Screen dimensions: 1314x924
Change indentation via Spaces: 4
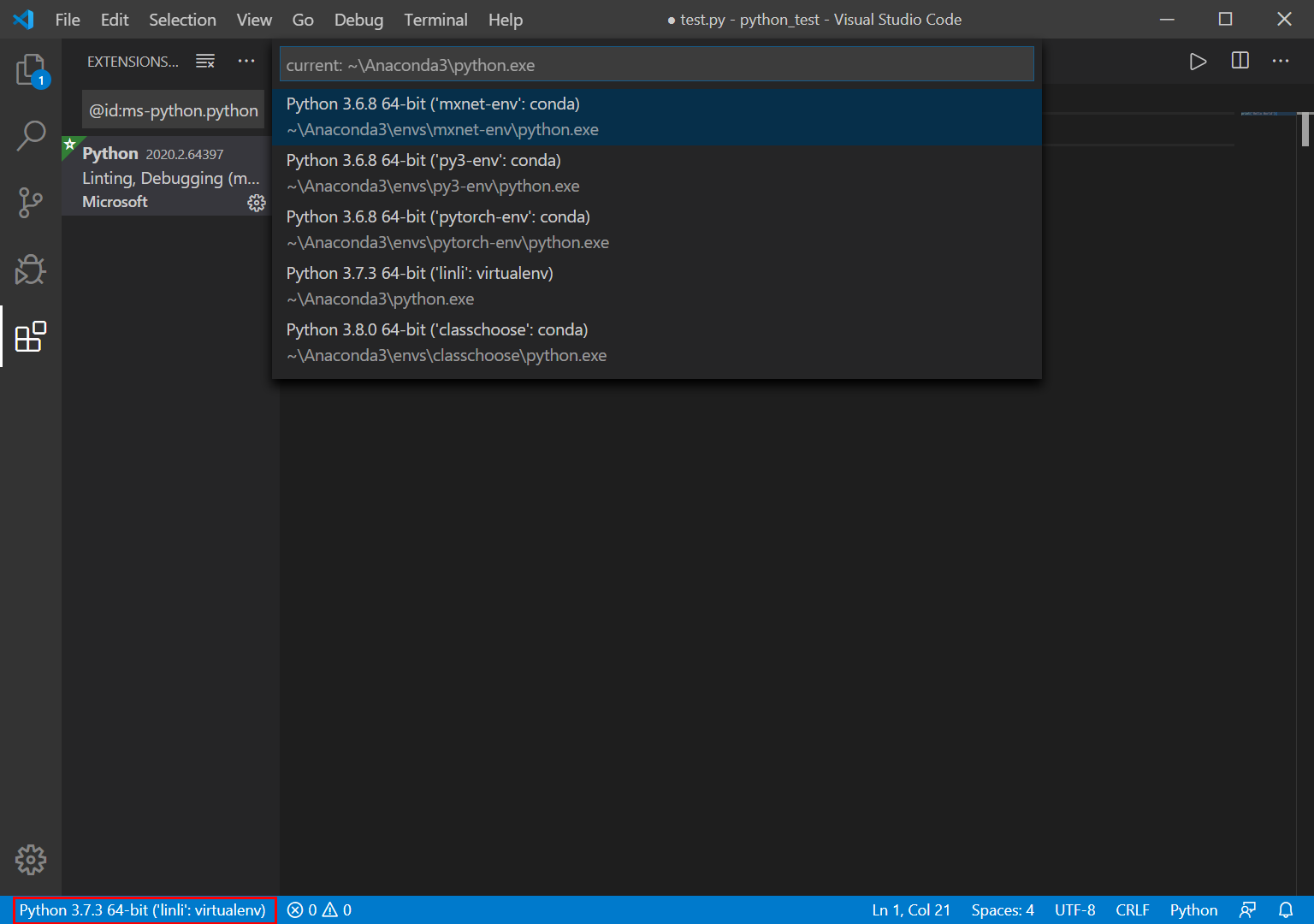1003,910
